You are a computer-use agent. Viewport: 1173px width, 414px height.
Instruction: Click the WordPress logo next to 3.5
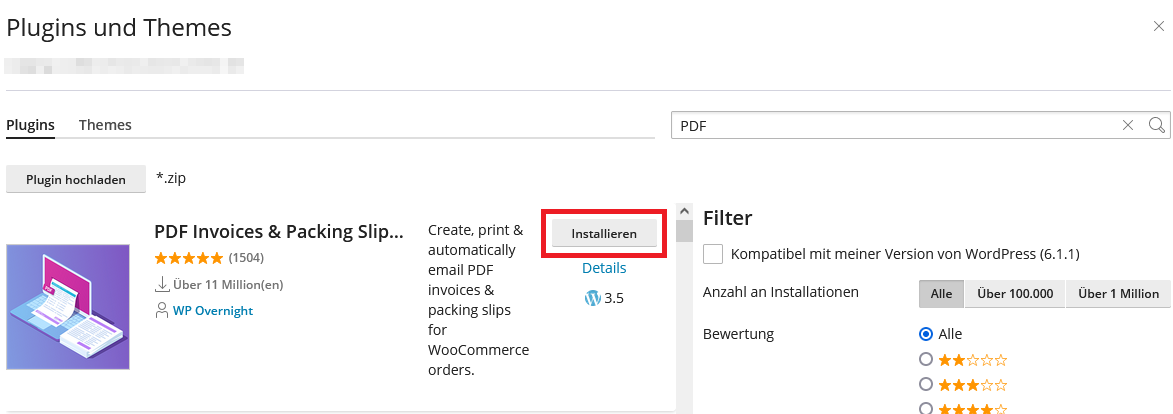(x=592, y=298)
